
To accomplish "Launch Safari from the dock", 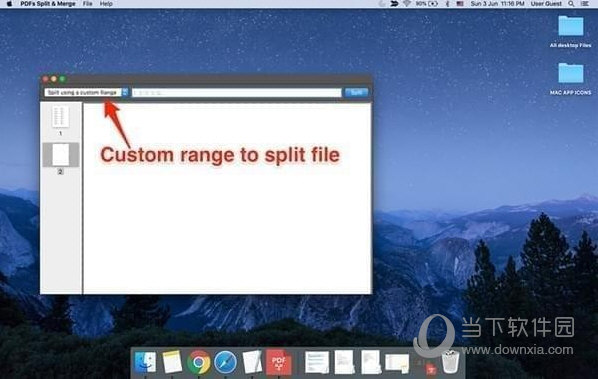I will pos(225,362).
